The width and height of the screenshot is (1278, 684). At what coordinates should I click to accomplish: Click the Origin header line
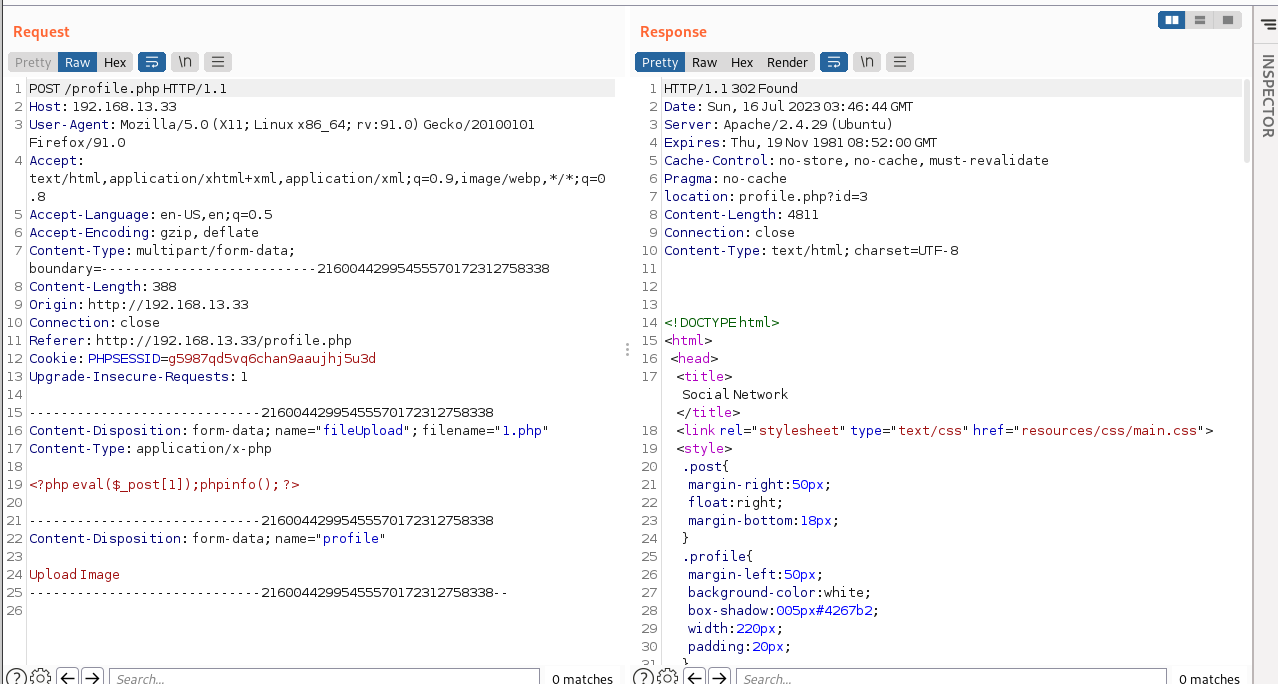coord(139,304)
